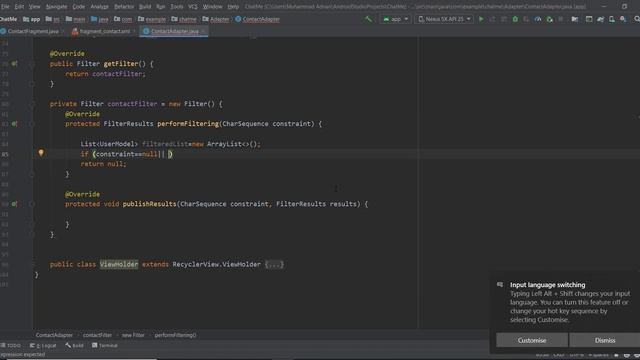The width and height of the screenshot is (640, 360).
Task: Open the Navigate menu
Action: click(56, 7)
